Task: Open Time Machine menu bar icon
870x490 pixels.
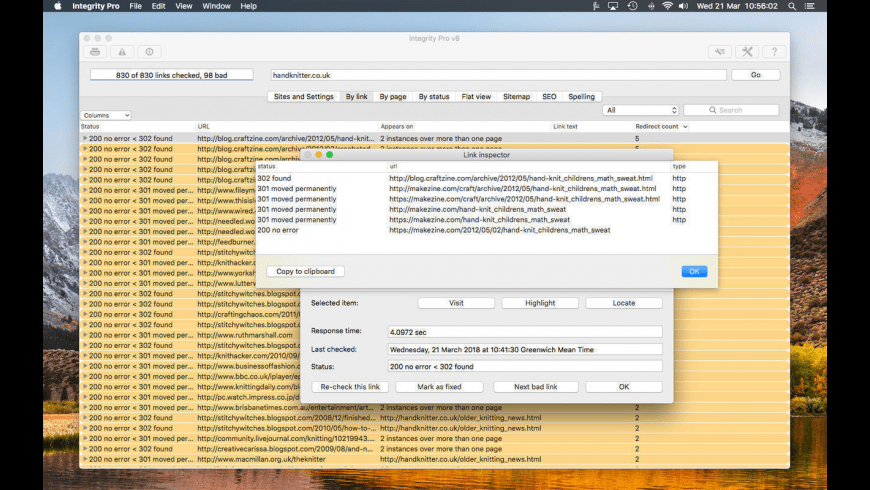Action: 633,6
